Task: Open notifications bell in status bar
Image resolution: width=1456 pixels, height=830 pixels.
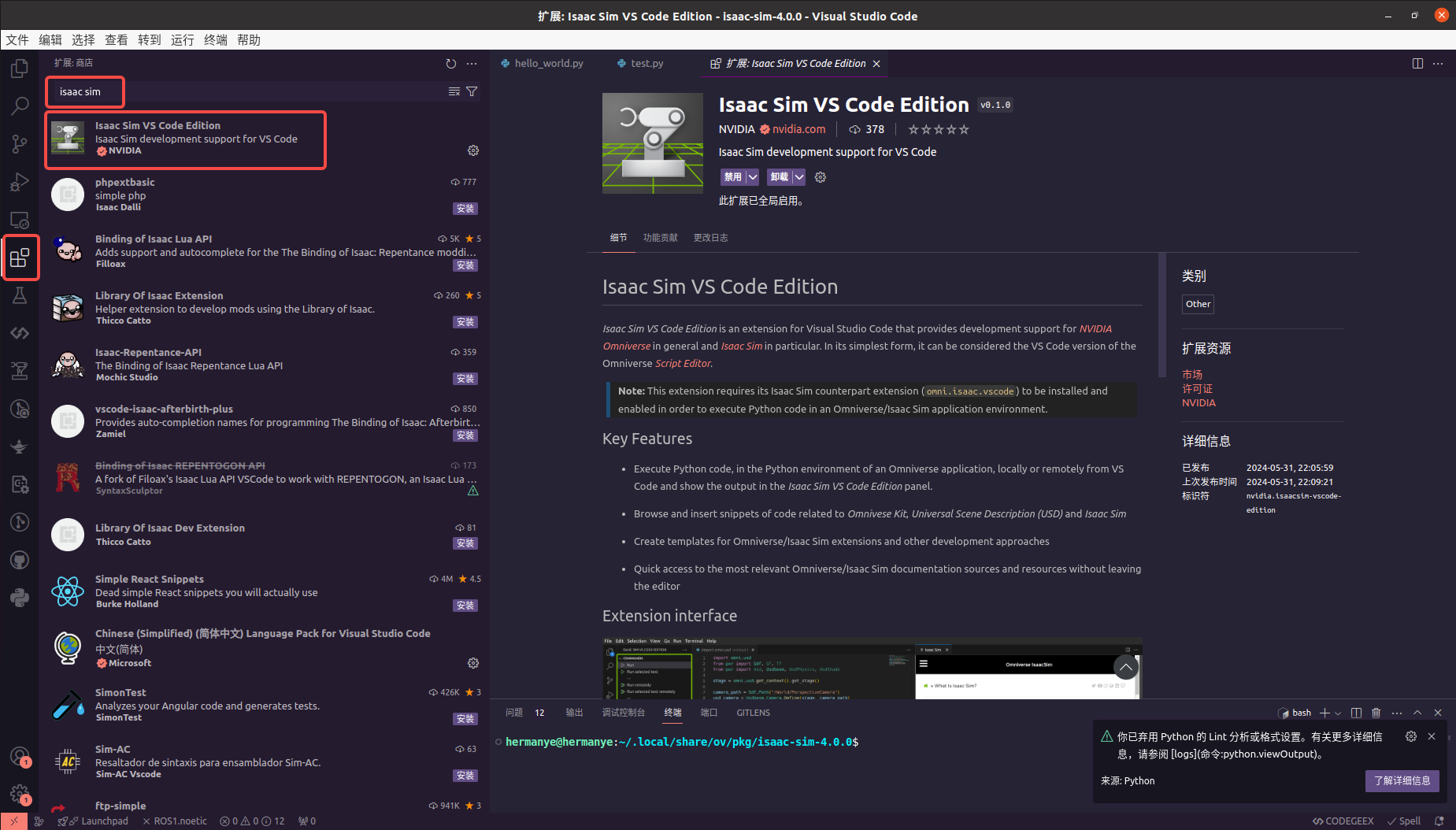Action: coord(1440,821)
